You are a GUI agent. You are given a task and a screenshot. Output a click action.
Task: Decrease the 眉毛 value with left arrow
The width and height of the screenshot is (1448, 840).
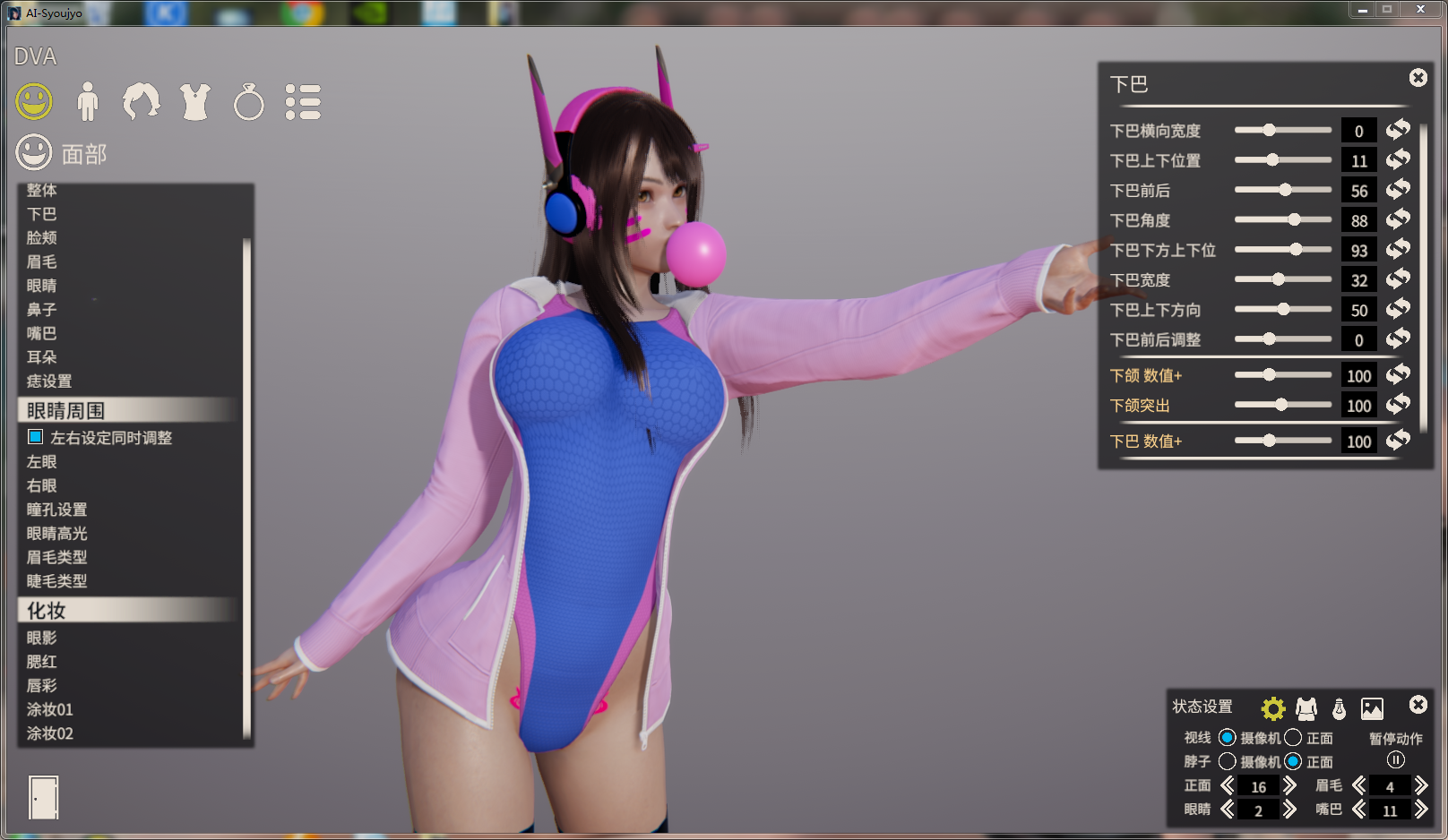click(x=1359, y=786)
